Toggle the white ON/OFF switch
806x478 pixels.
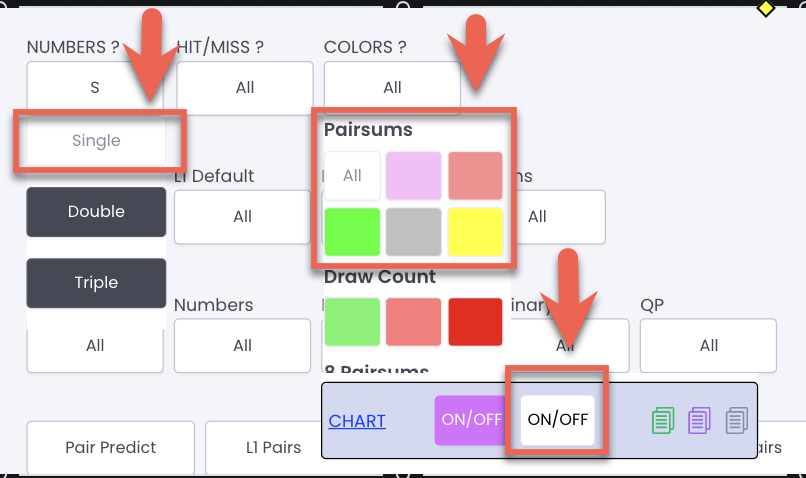point(558,420)
